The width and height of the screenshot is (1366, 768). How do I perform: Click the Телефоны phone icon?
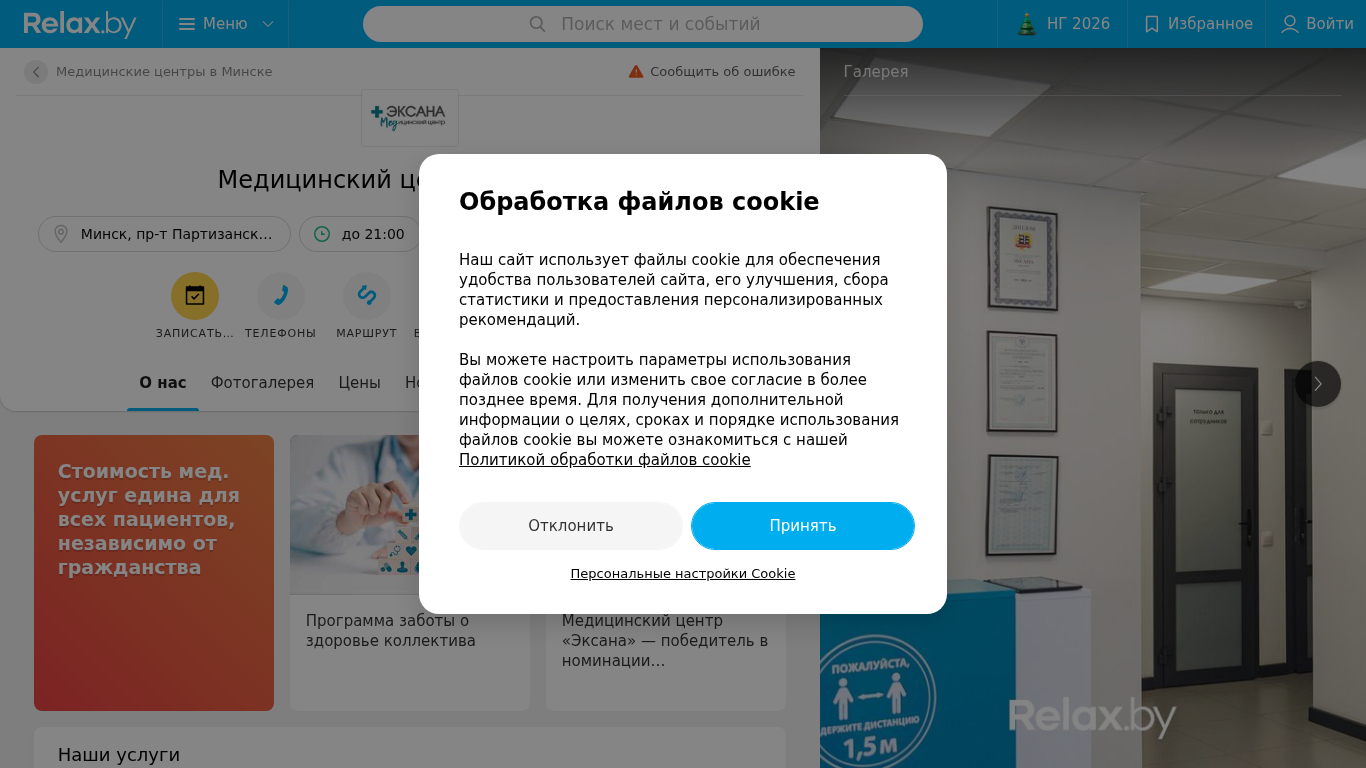click(281, 296)
